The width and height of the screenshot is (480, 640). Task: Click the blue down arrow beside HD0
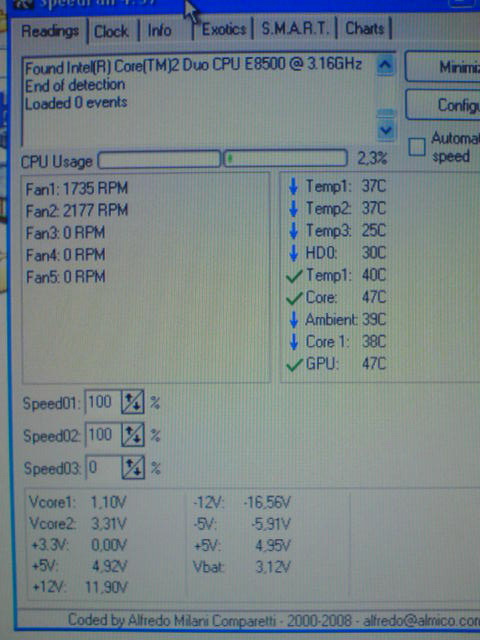coord(293,253)
